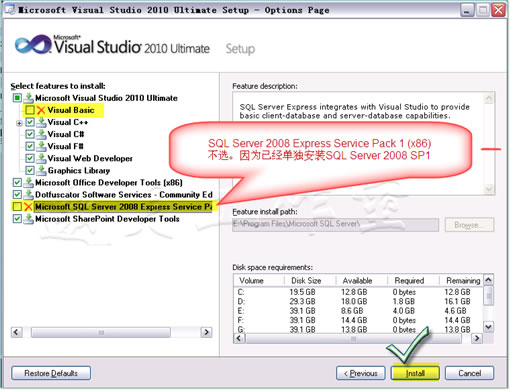Go back with the Previous button
Viewport: 510px width, 390px height.
pos(361,373)
